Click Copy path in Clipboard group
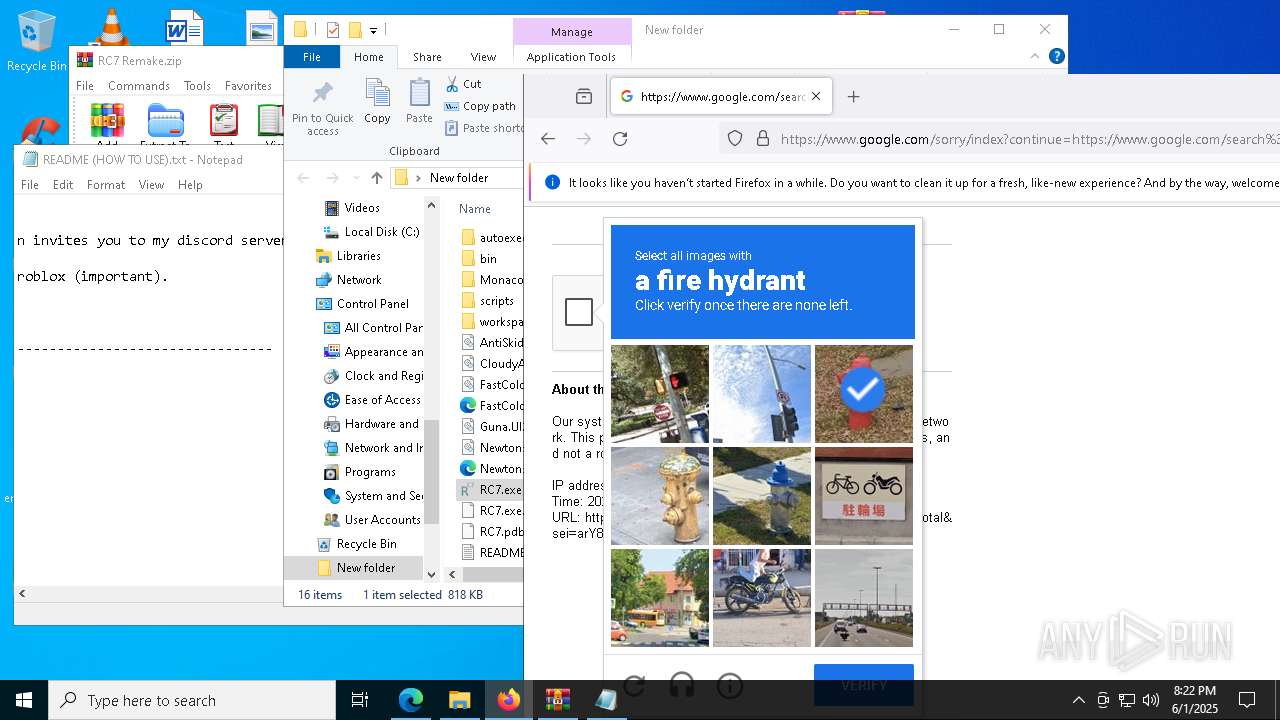The image size is (1280, 720). tap(481, 106)
